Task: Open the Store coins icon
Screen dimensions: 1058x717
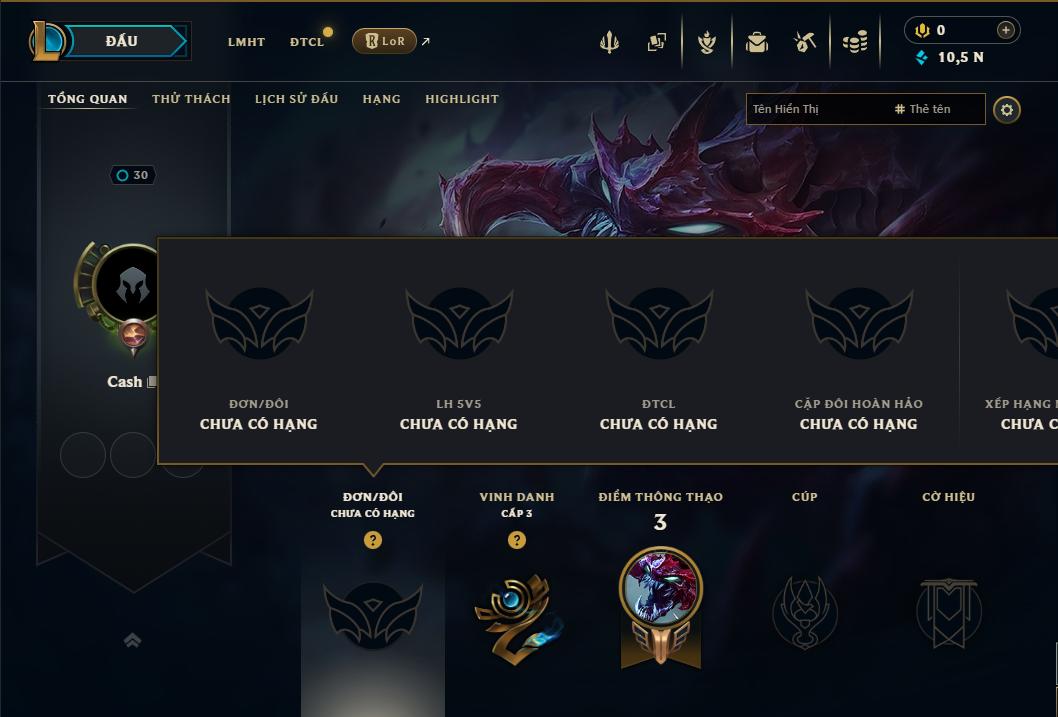Action: [855, 42]
